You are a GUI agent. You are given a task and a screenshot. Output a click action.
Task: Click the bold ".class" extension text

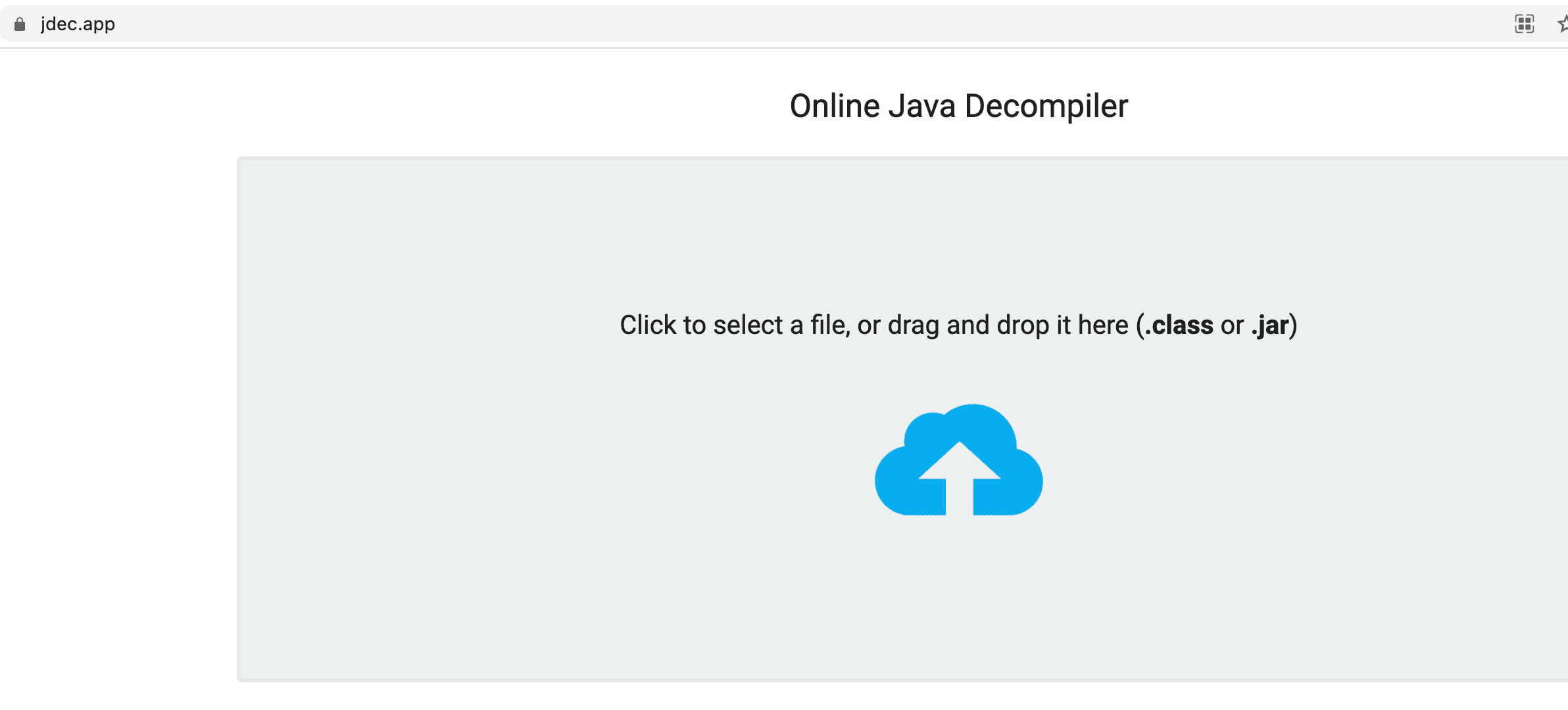pyautogui.click(x=1179, y=325)
